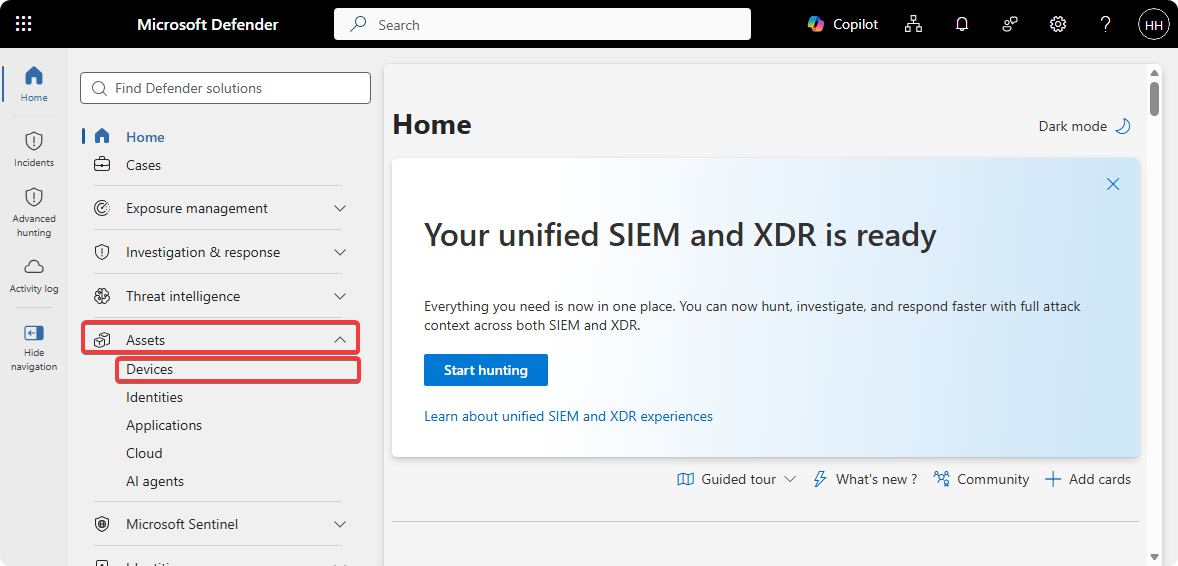Click the Home page heading
The width and height of the screenshot is (1178, 566).
coord(432,124)
